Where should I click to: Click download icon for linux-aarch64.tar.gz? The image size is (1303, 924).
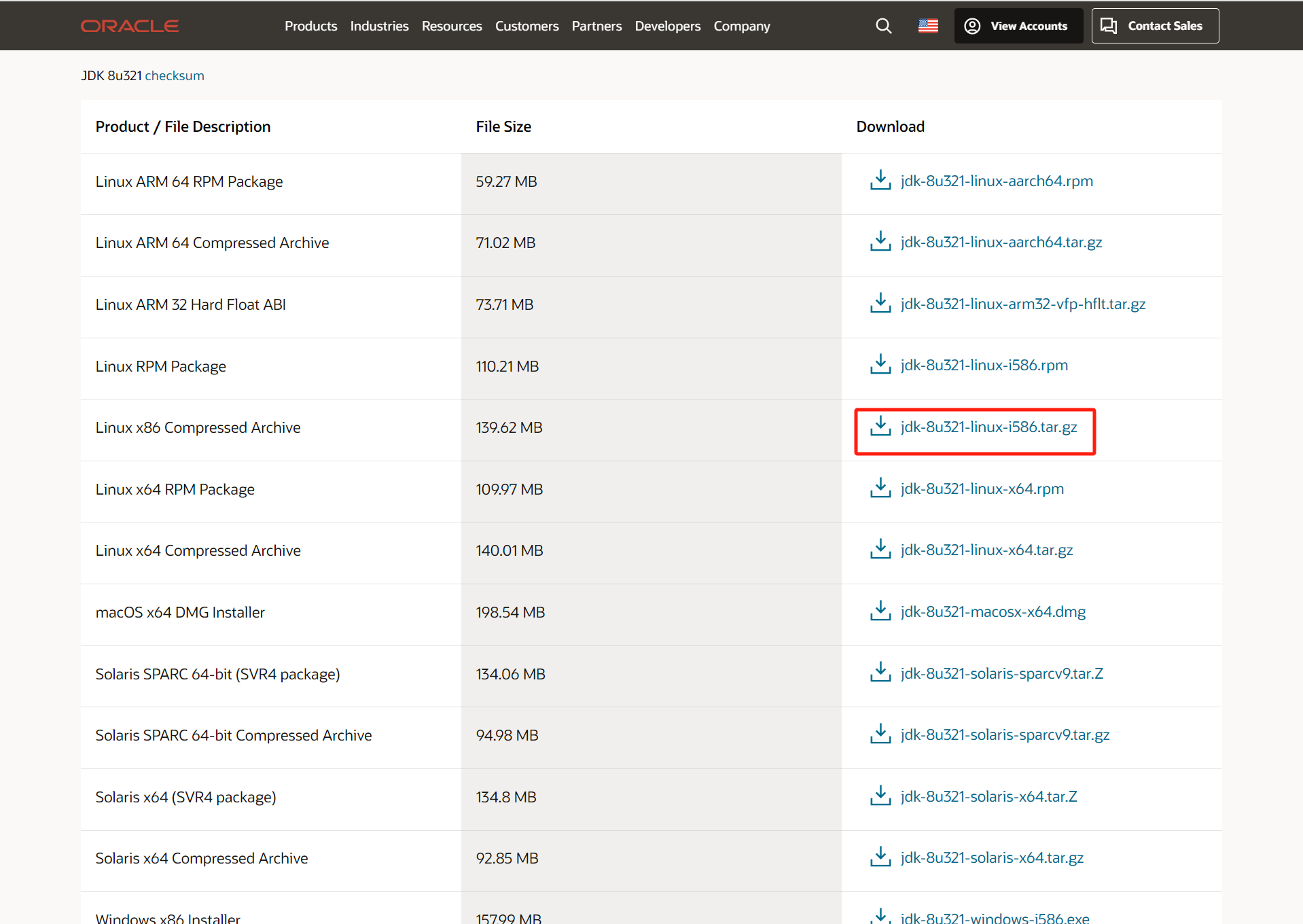pyautogui.click(x=880, y=242)
